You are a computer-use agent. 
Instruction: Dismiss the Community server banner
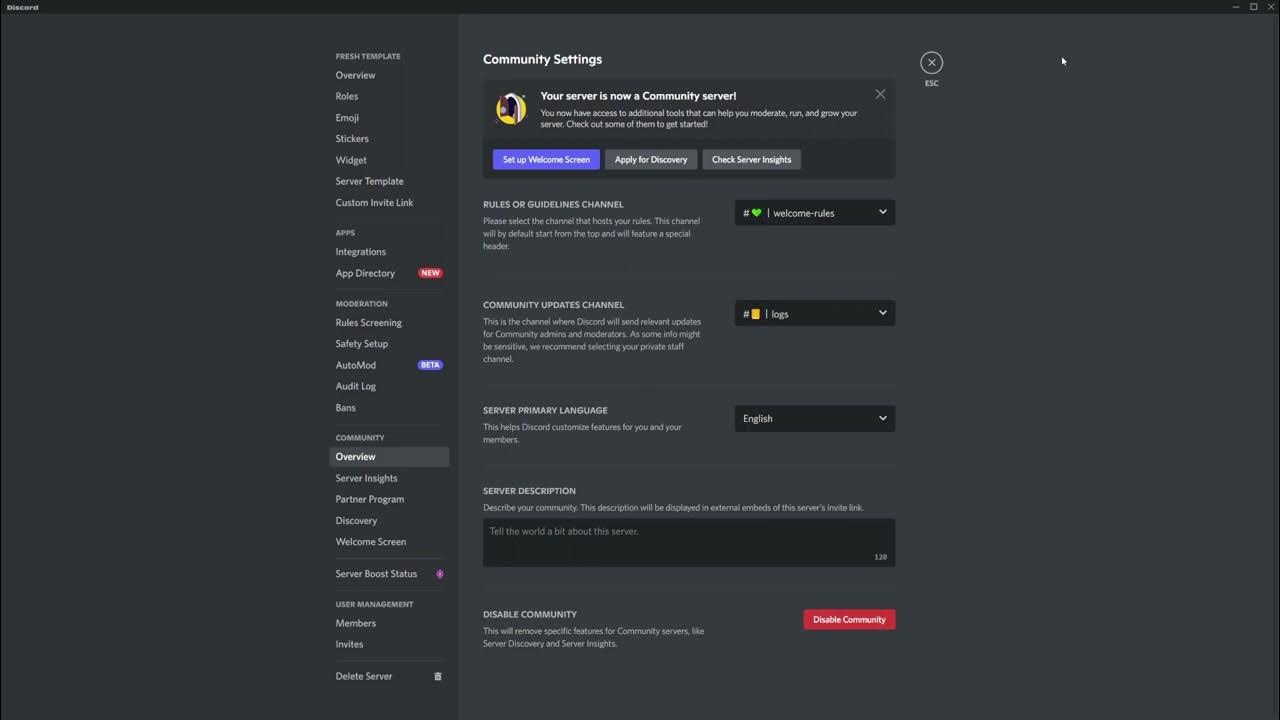coord(880,94)
